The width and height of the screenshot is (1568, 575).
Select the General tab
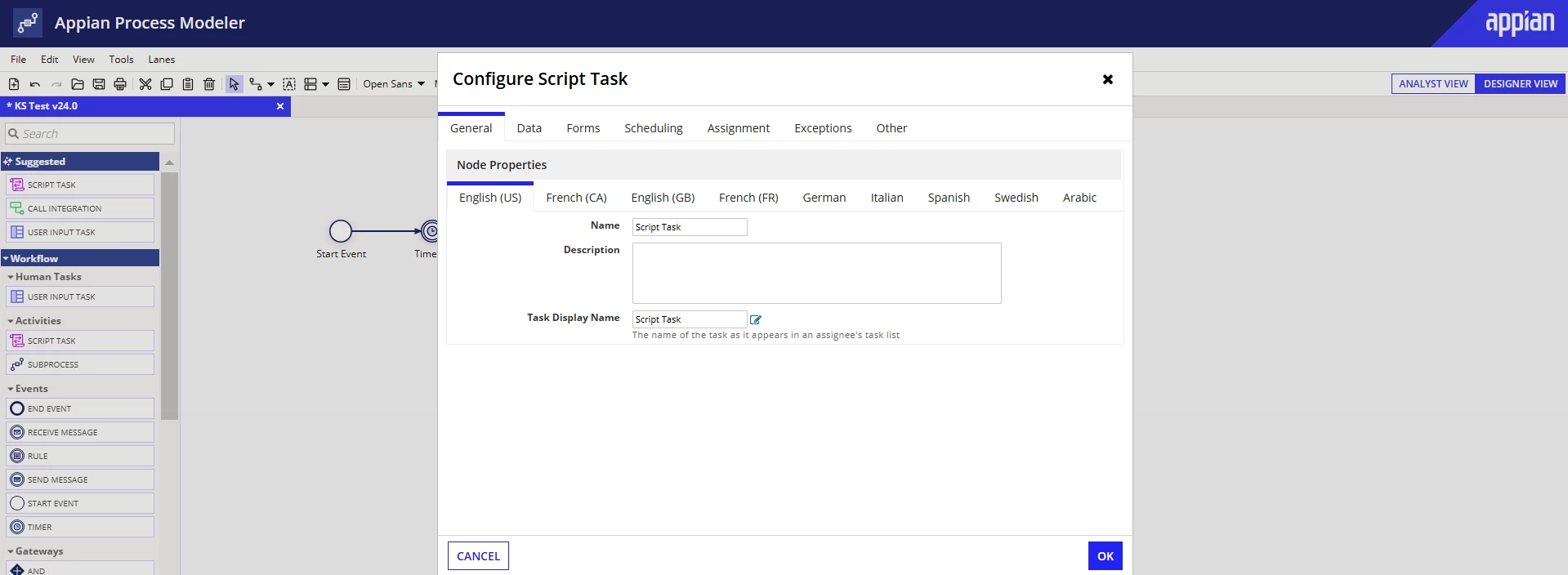point(471,128)
